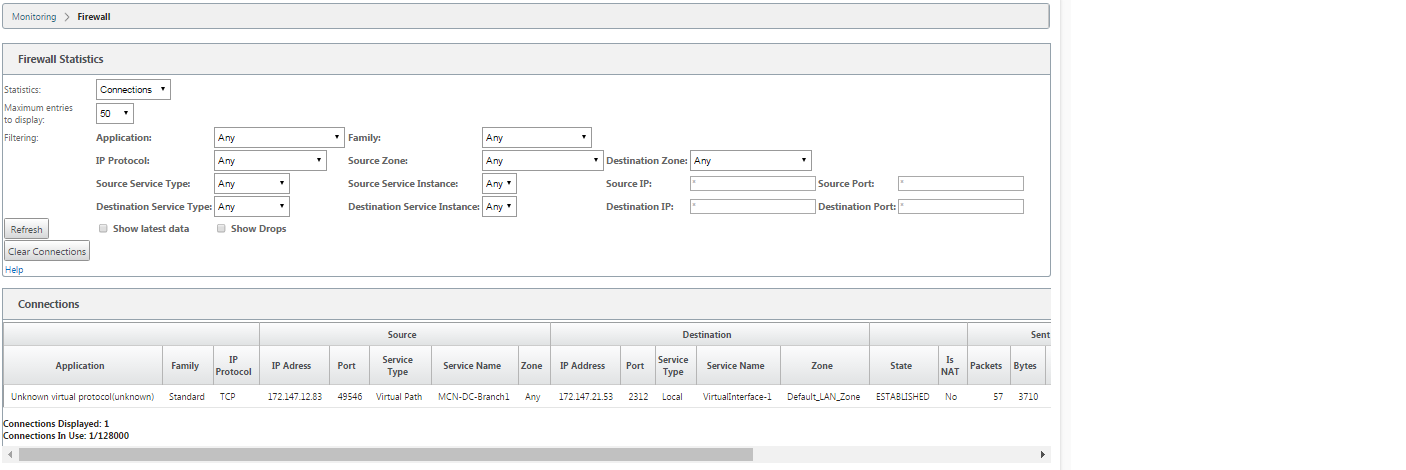Open Monitoring in the breadcrumb

(x=34, y=17)
